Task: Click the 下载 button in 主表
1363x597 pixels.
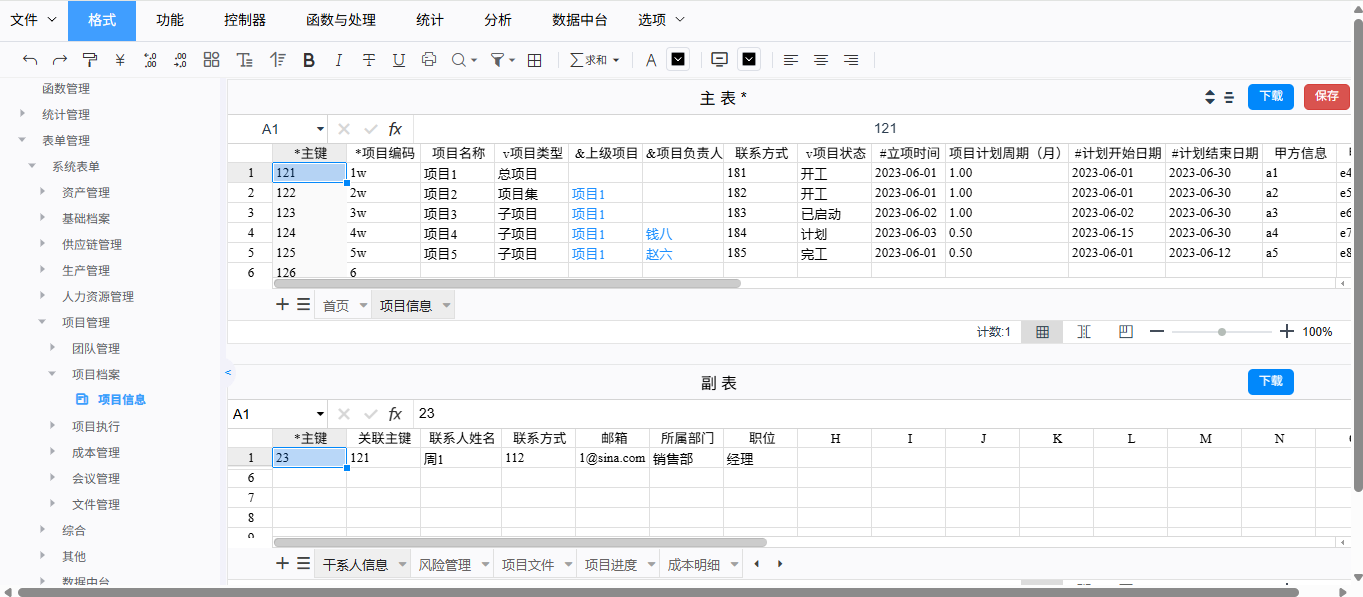Action: [x=1270, y=96]
